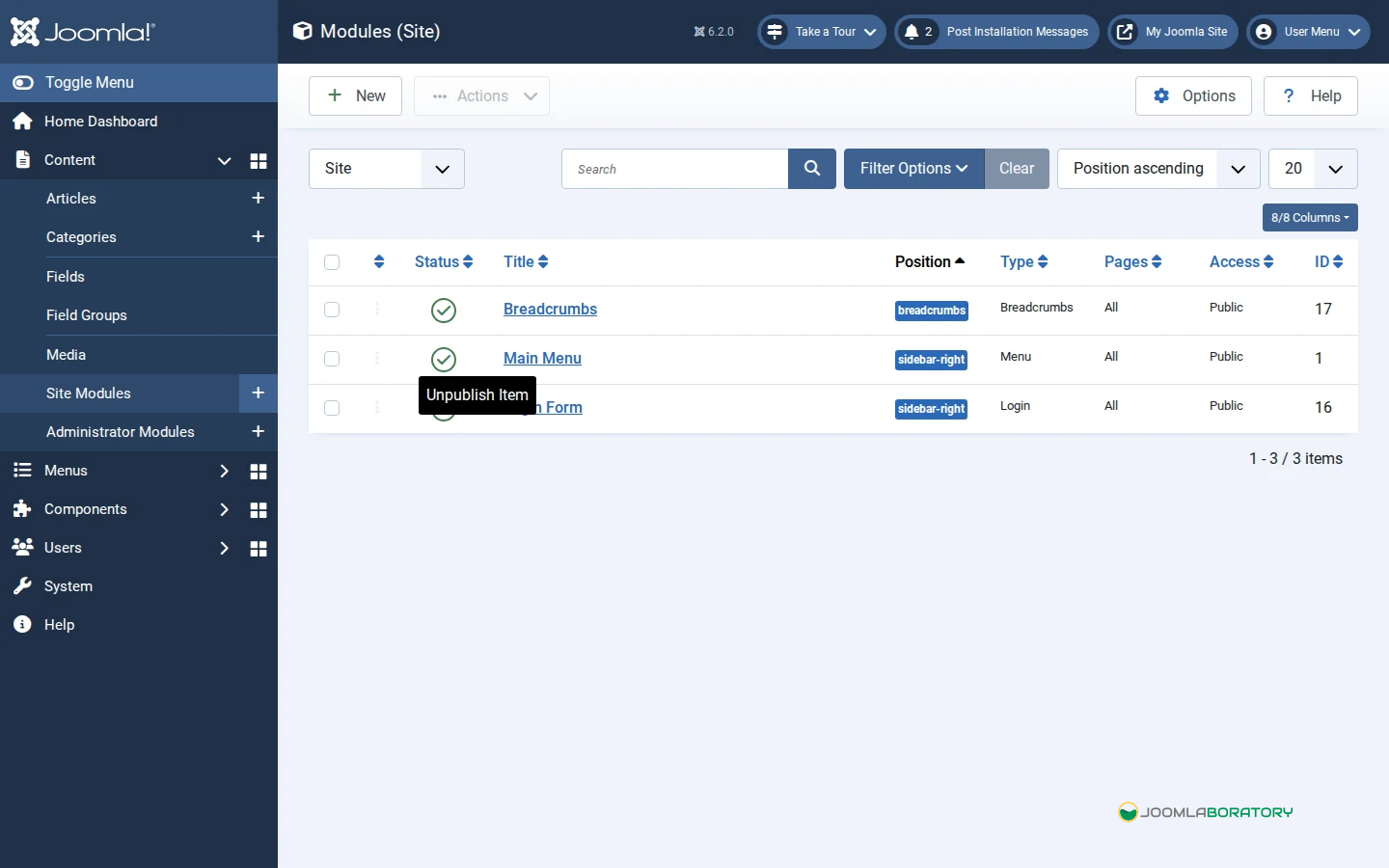This screenshot has width=1389, height=868.
Task: Open the Categories menu item
Action: [81, 237]
